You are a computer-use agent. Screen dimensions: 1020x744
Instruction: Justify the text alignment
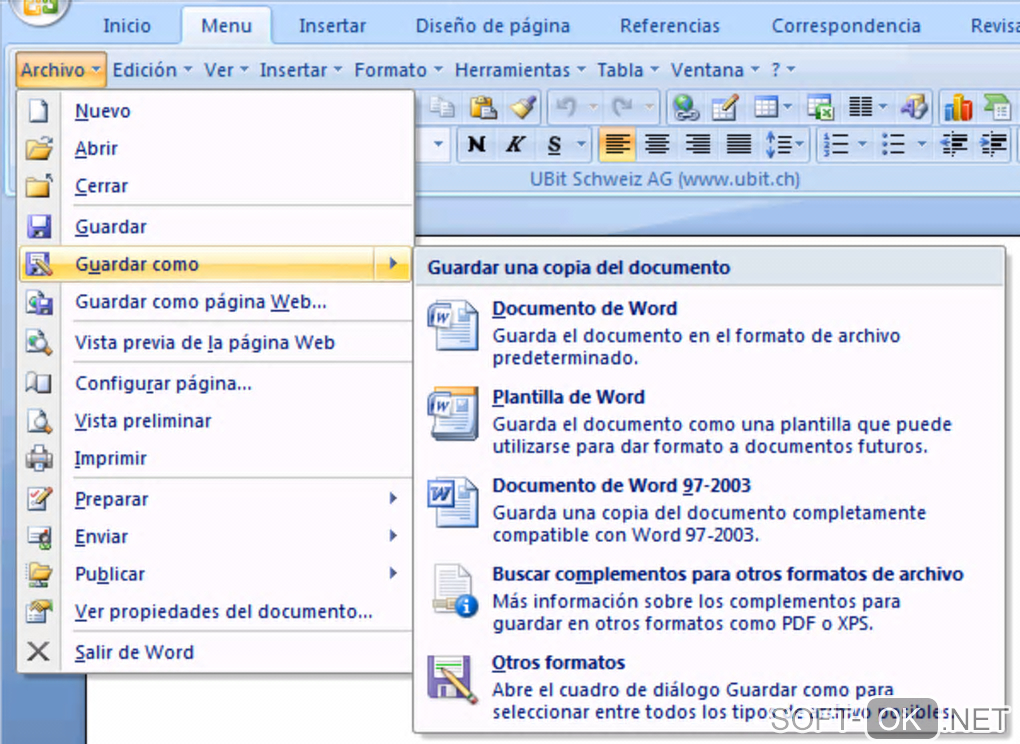coord(739,144)
